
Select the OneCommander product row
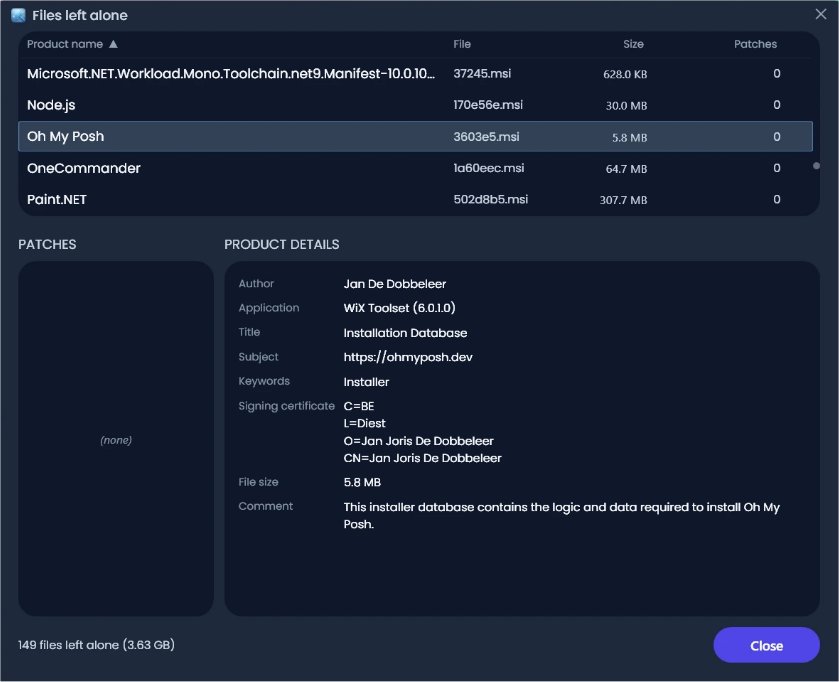tap(415, 168)
